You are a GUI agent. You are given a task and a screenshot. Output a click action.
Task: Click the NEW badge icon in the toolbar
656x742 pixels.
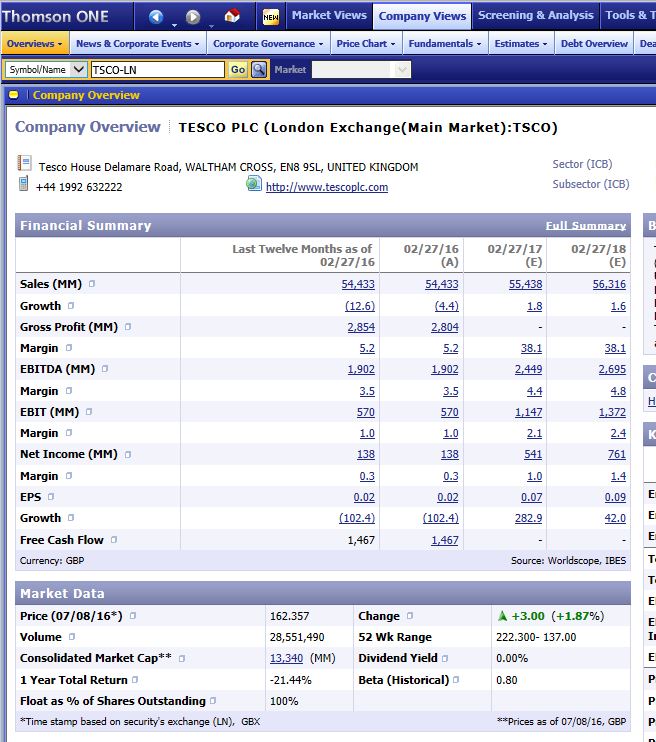271,17
